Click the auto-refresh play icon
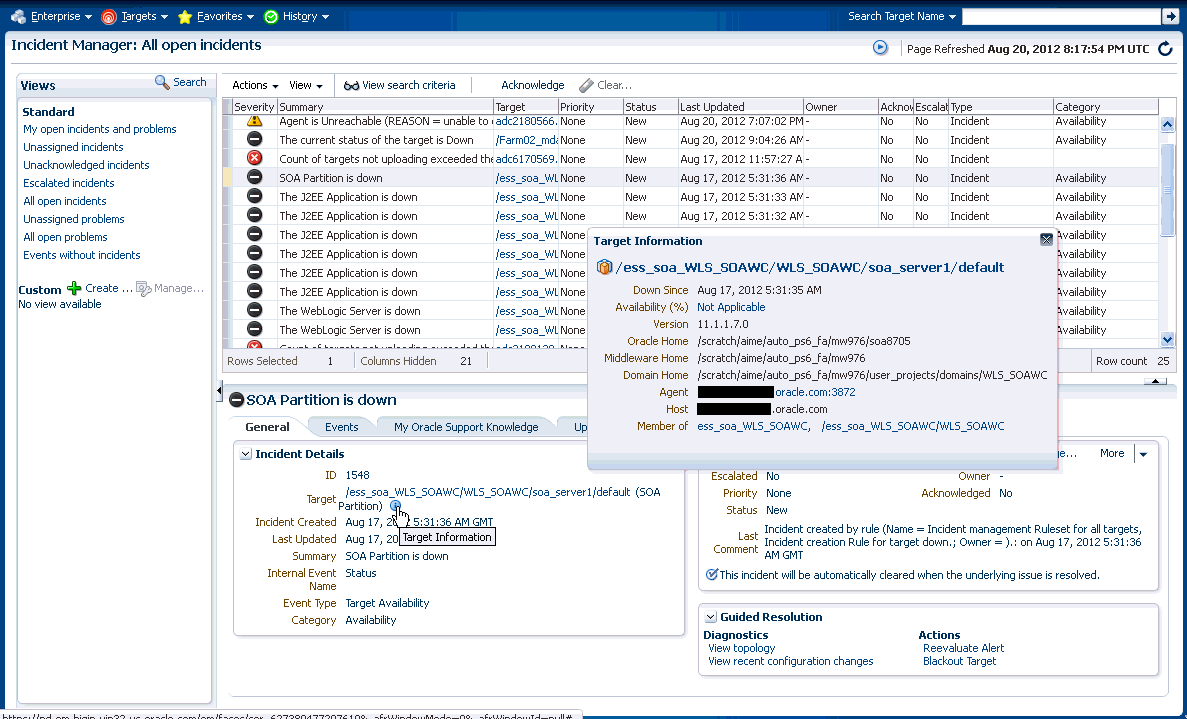Screen dimensions: 1187x719 [880, 48]
